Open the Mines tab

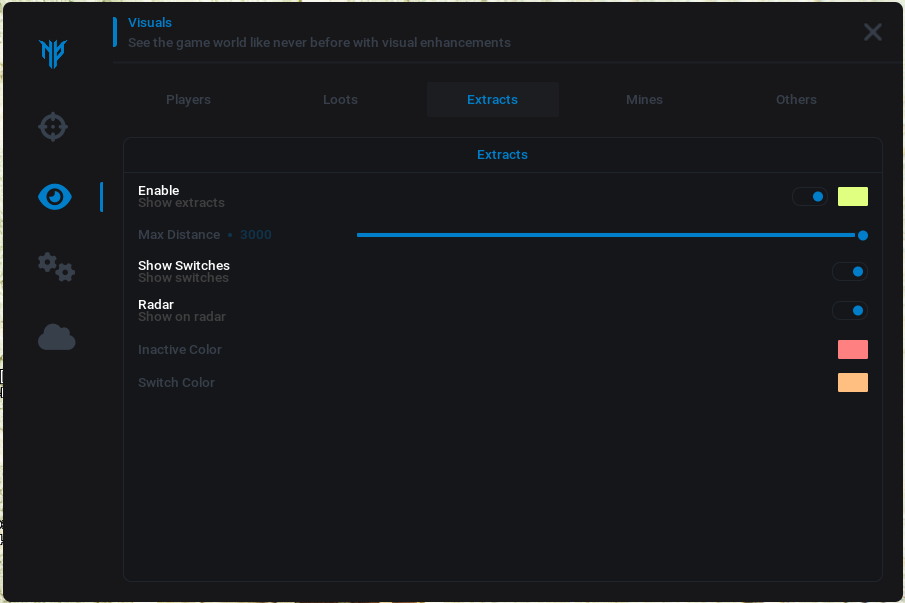click(644, 100)
